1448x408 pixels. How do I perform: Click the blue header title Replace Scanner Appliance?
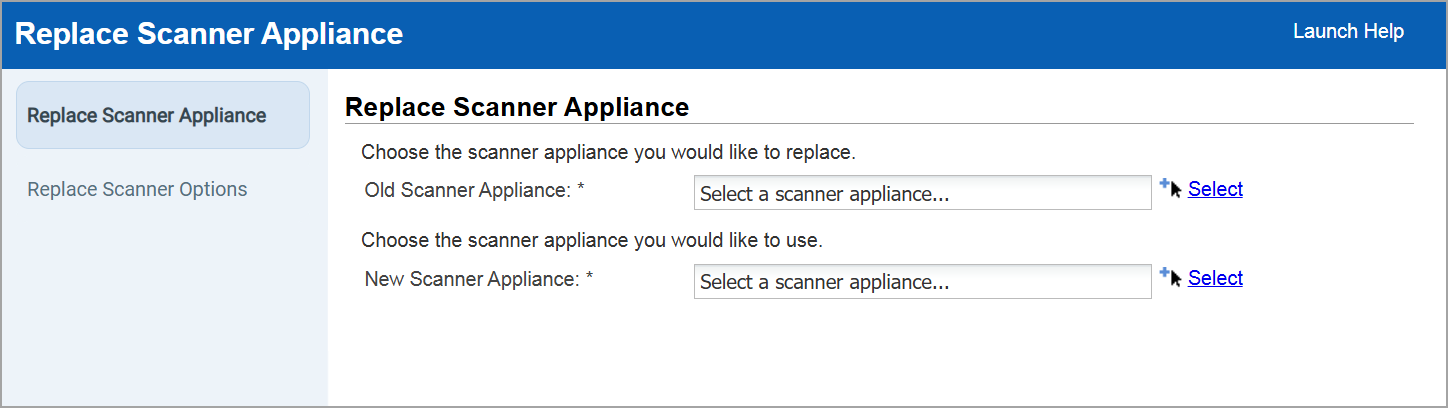[x=209, y=34]
